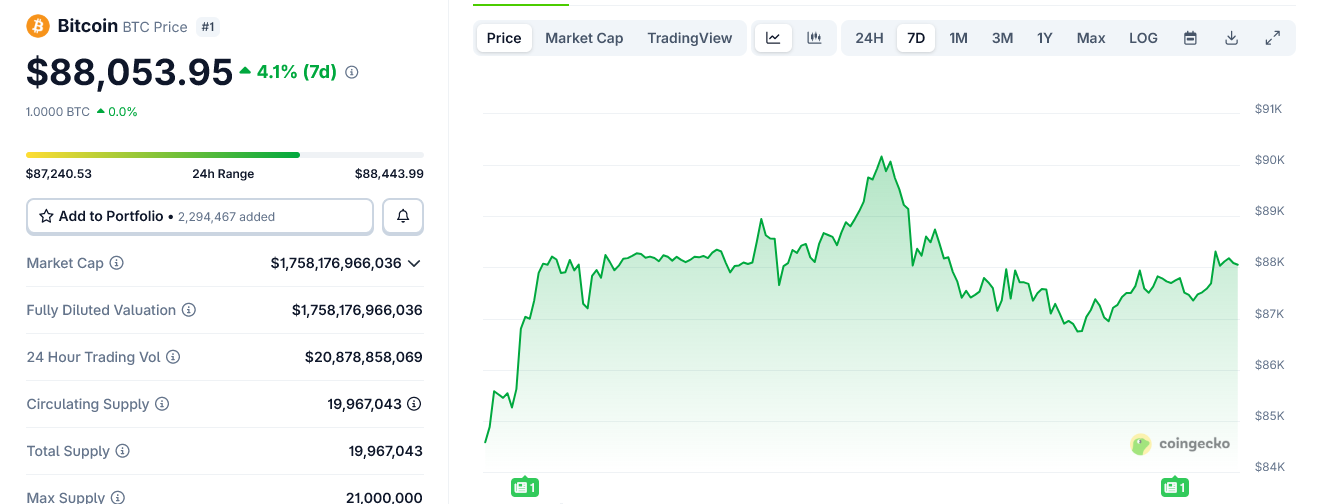Click the chart peak near $90K

(881, 157)
